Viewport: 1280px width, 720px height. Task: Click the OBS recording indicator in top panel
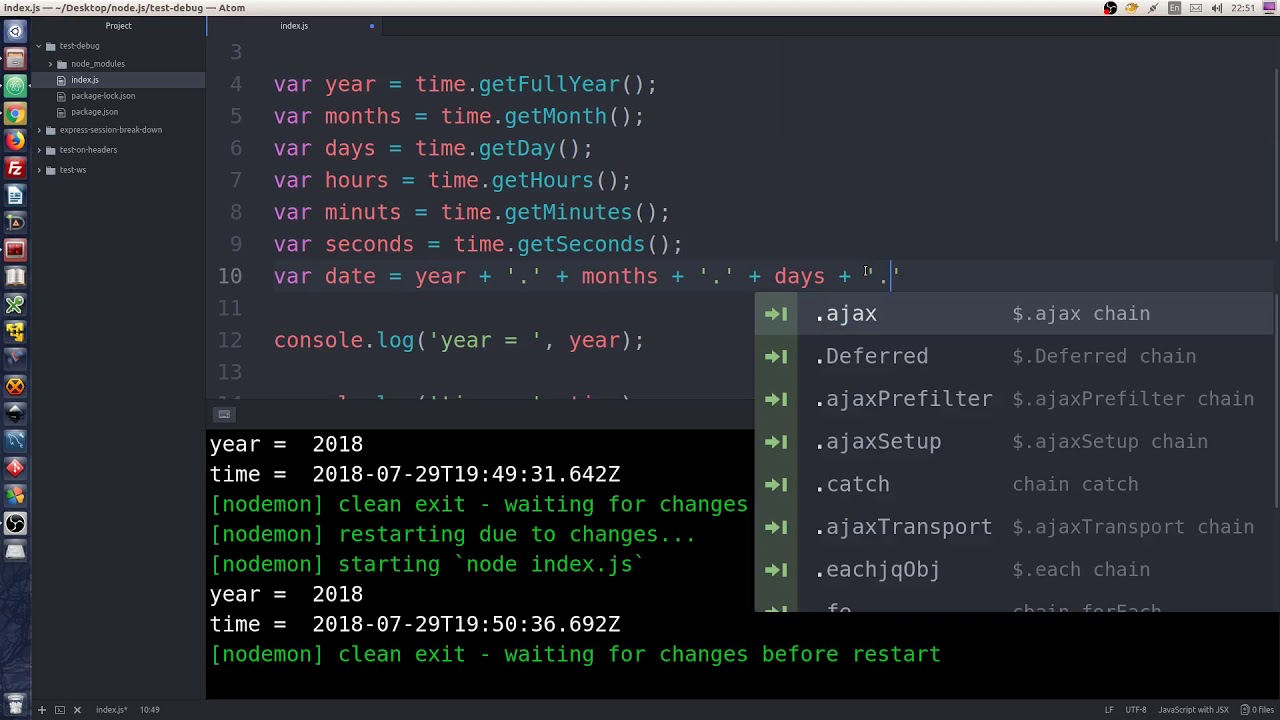coord(1110,8)
